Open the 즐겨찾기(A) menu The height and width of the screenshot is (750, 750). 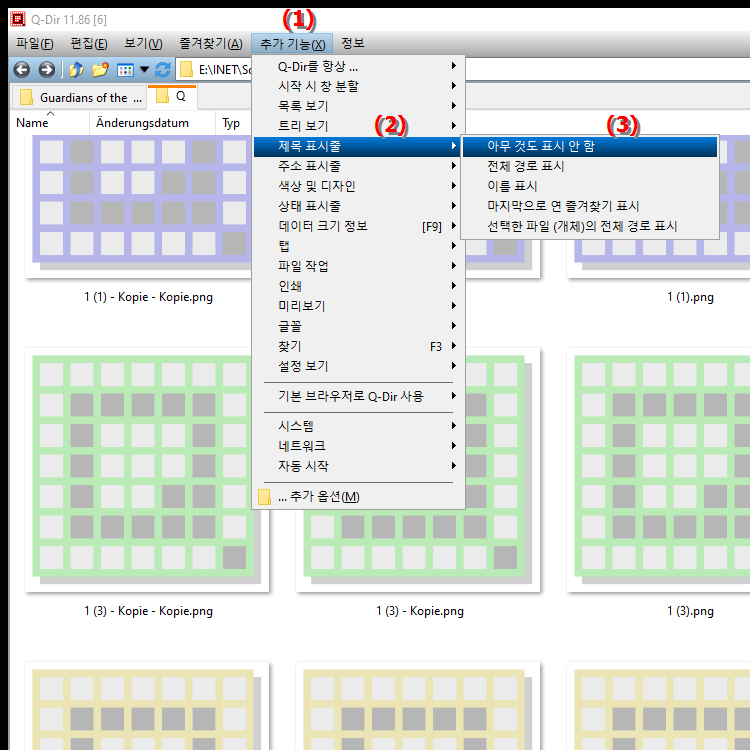[x=210, y=44]
